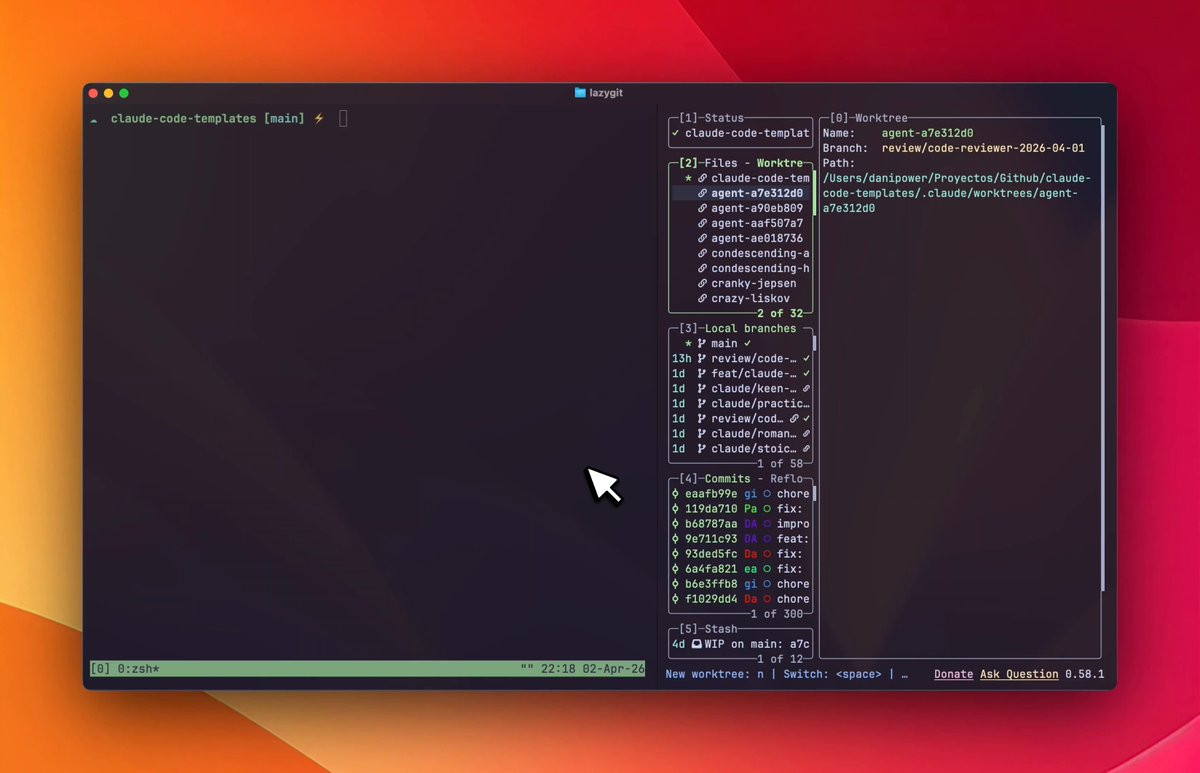Click the commit node icon for b68787aa
Viewport: 1200px width, 773px height.
675,523
